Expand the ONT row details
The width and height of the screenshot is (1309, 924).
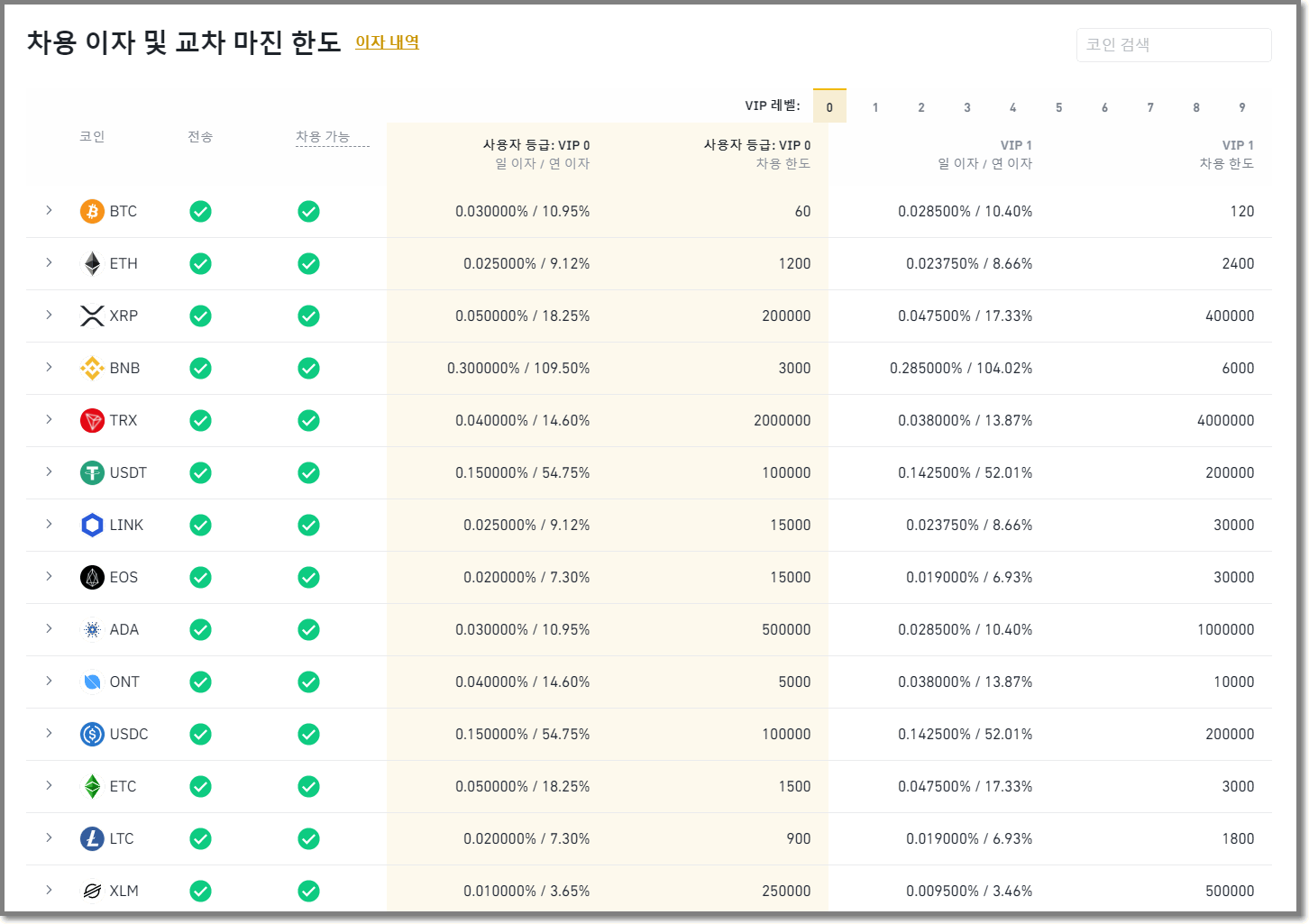click(49, 682)
